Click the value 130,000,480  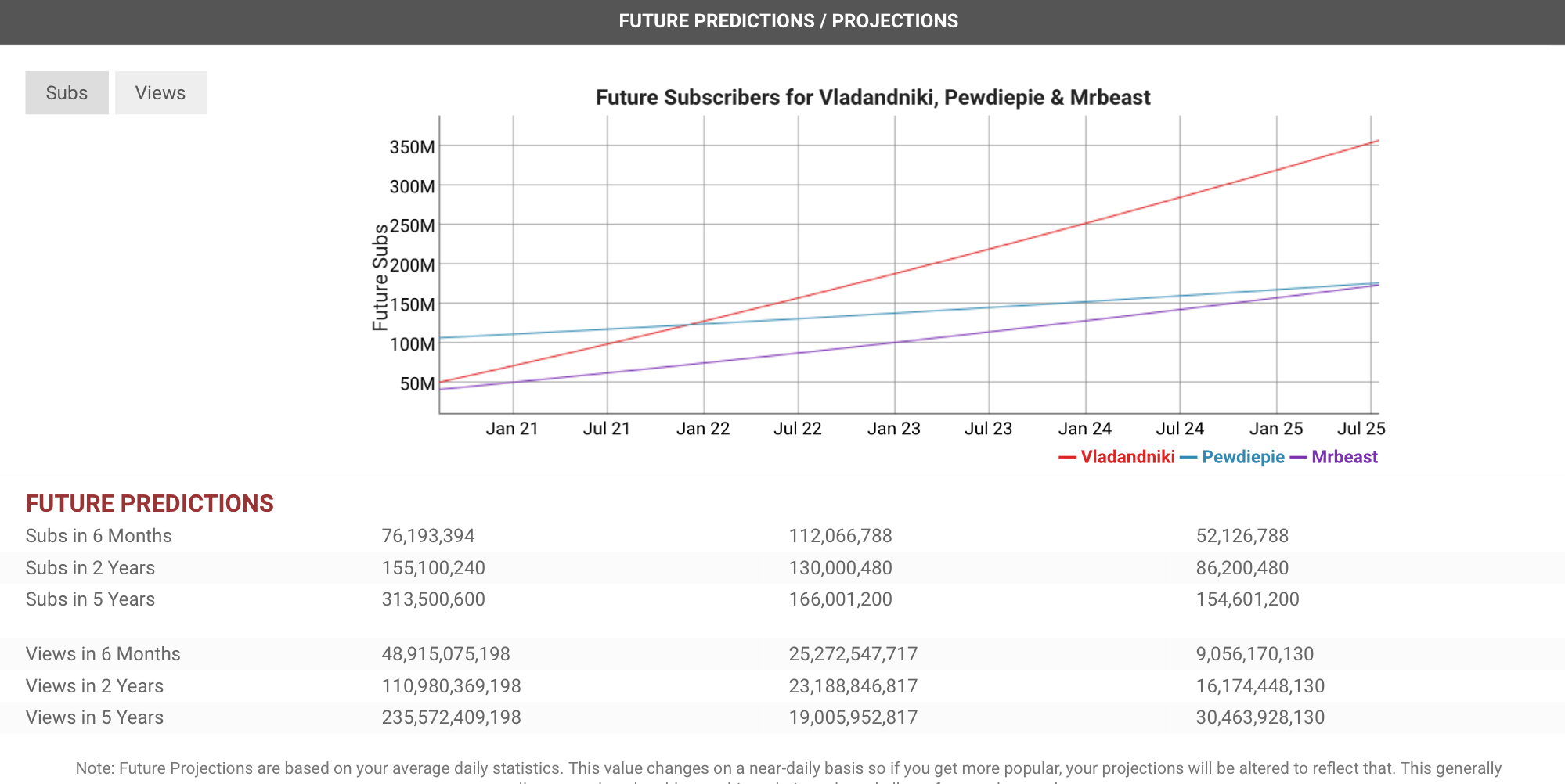point(840,568)
